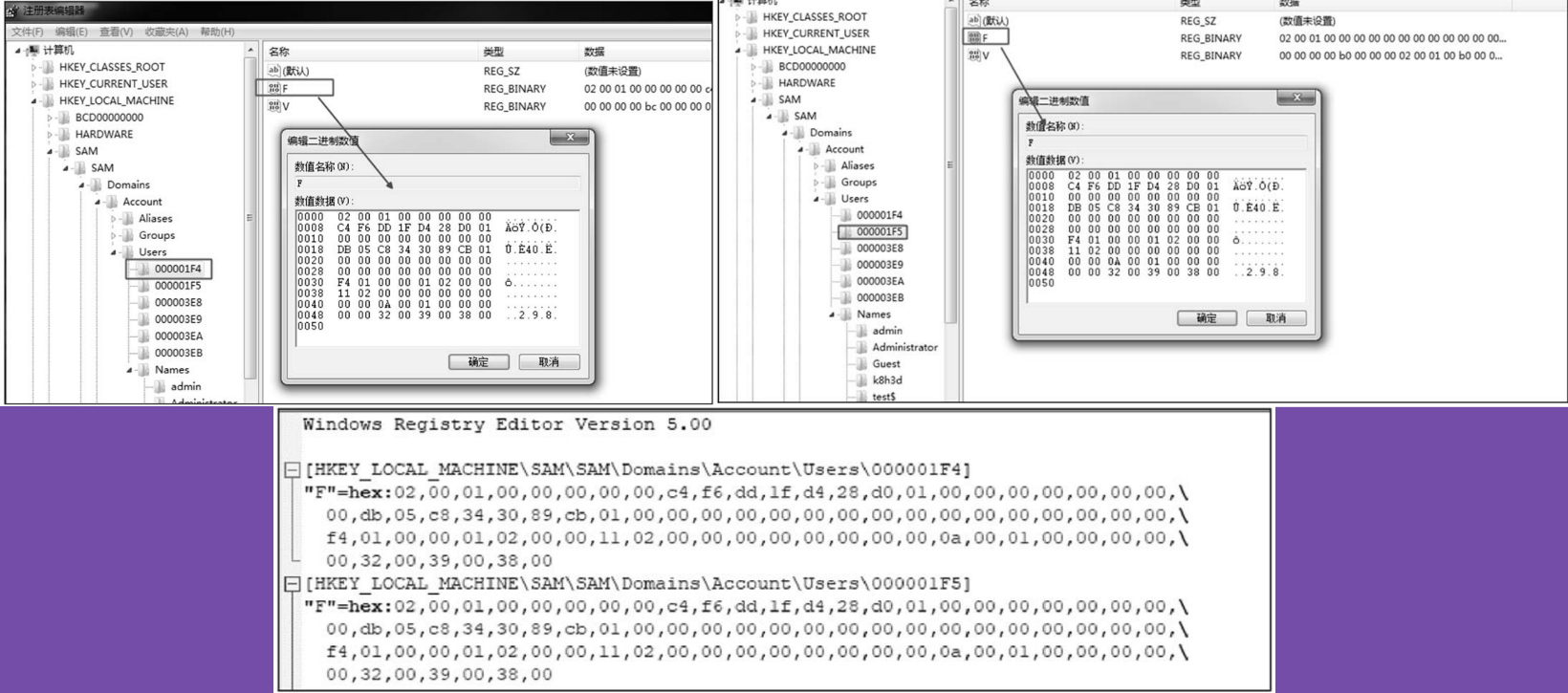
Task: Confirm with 确定 in the left edit dialog
Action: (479, 362)
